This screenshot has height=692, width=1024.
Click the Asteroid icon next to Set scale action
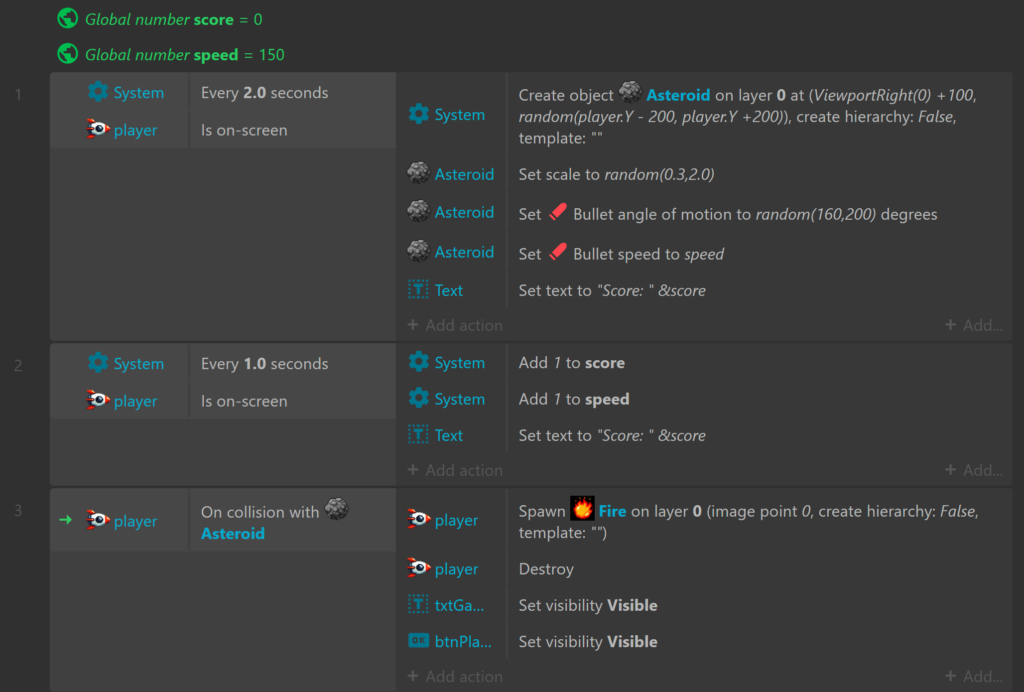coord(419,174)
